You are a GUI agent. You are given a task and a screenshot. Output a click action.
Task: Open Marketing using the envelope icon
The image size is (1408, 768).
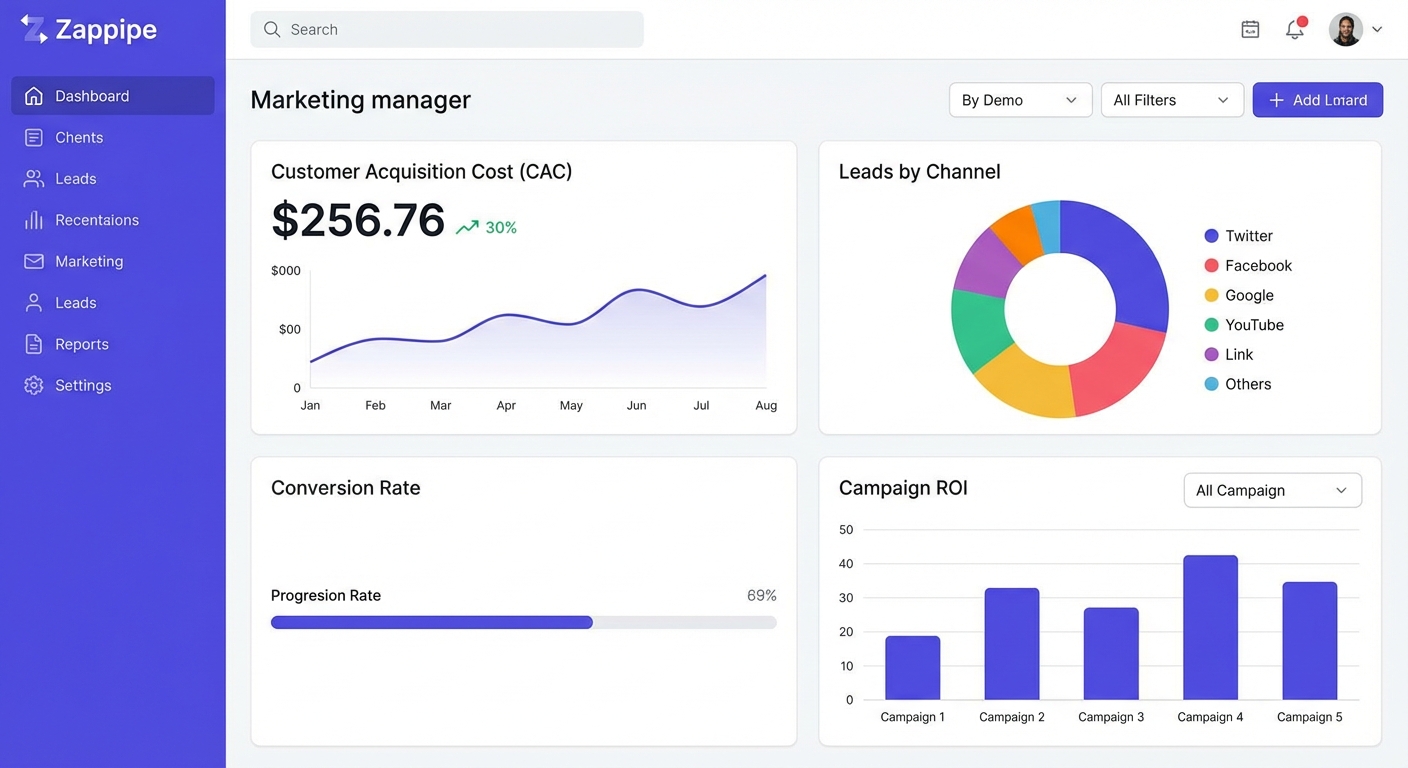34,261
